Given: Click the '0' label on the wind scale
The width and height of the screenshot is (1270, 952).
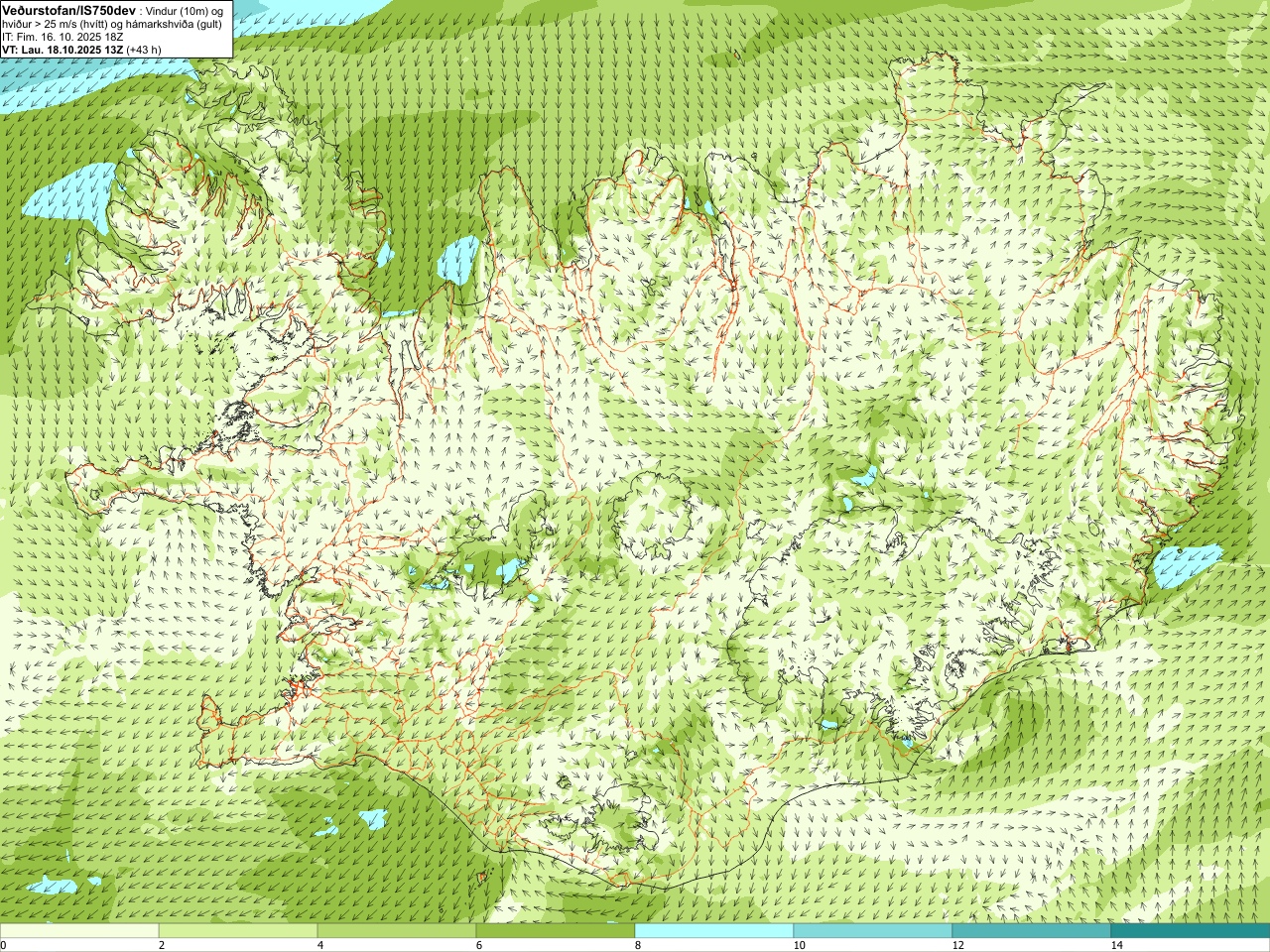Looking at the screenshot, I should pos(4,945).
